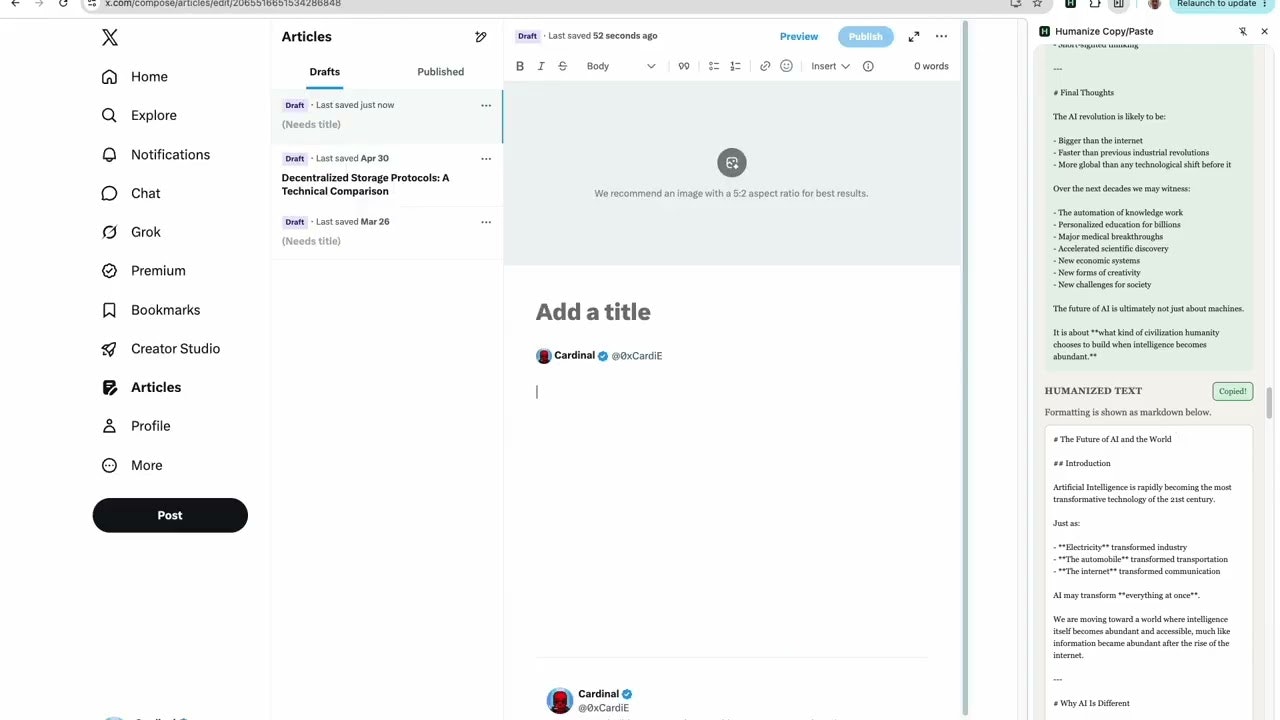Insert a hyperlink with link icon
The height and width of the screenshot is (720, 1280).
coord(765,66)
